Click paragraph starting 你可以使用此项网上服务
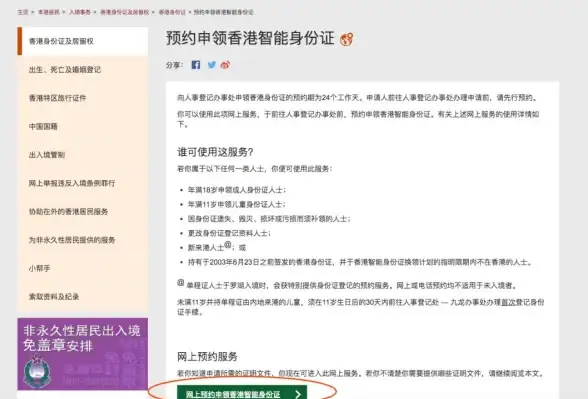Screen dimensions: 588x399 click(358, 119)
